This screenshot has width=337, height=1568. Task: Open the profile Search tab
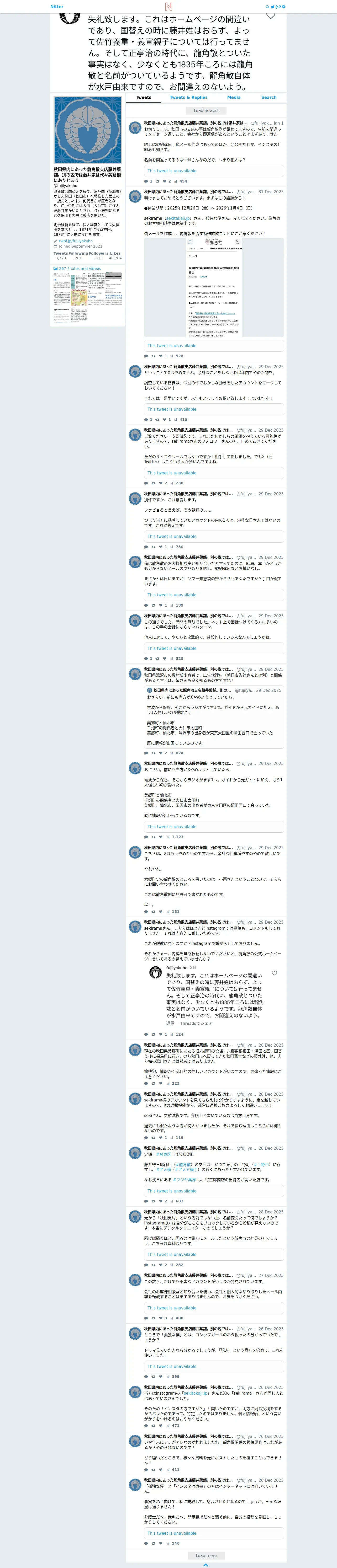(x=269, y=97)
